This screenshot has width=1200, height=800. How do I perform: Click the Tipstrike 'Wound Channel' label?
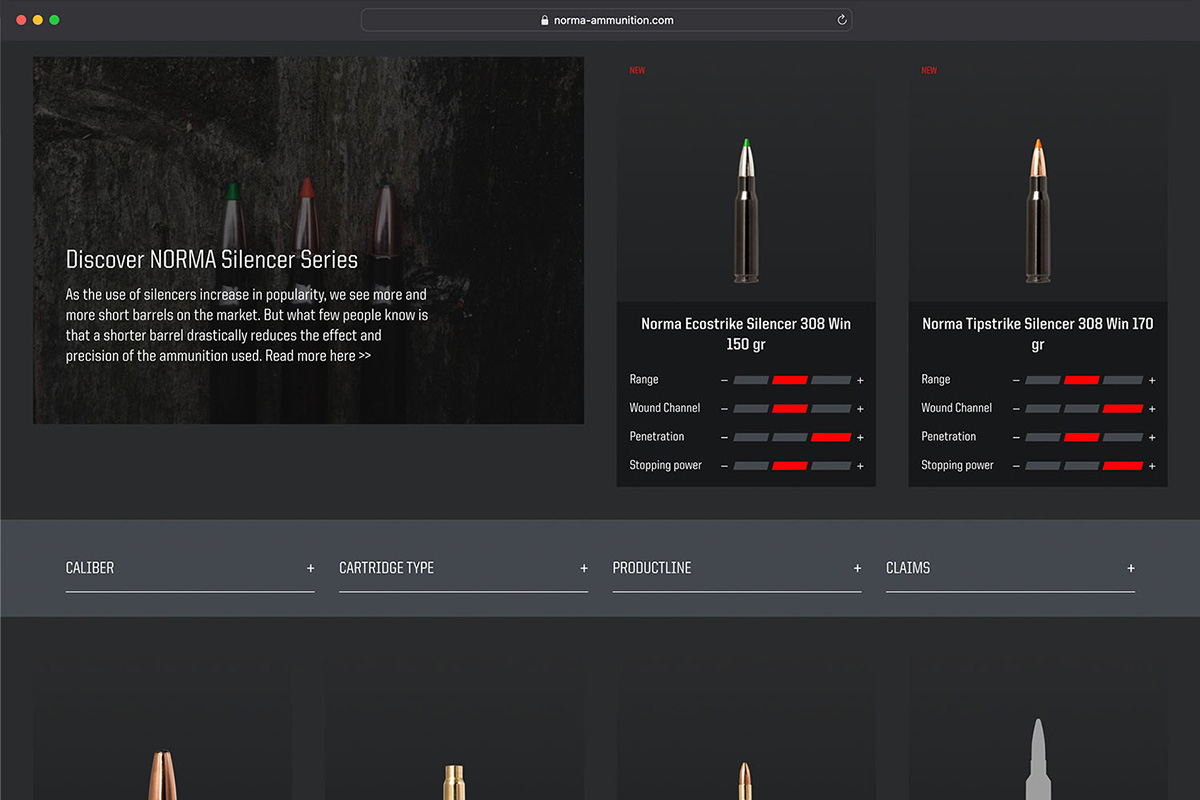[x=957, y=408]
